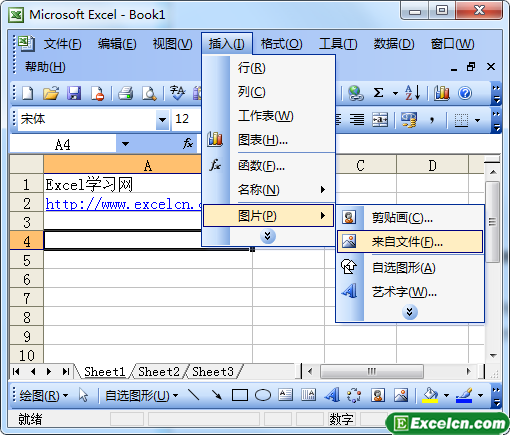This screenshot has height=435, width=510.
Task: Insert Picture From File on Drawing toolbar
Action: [401, 395]
